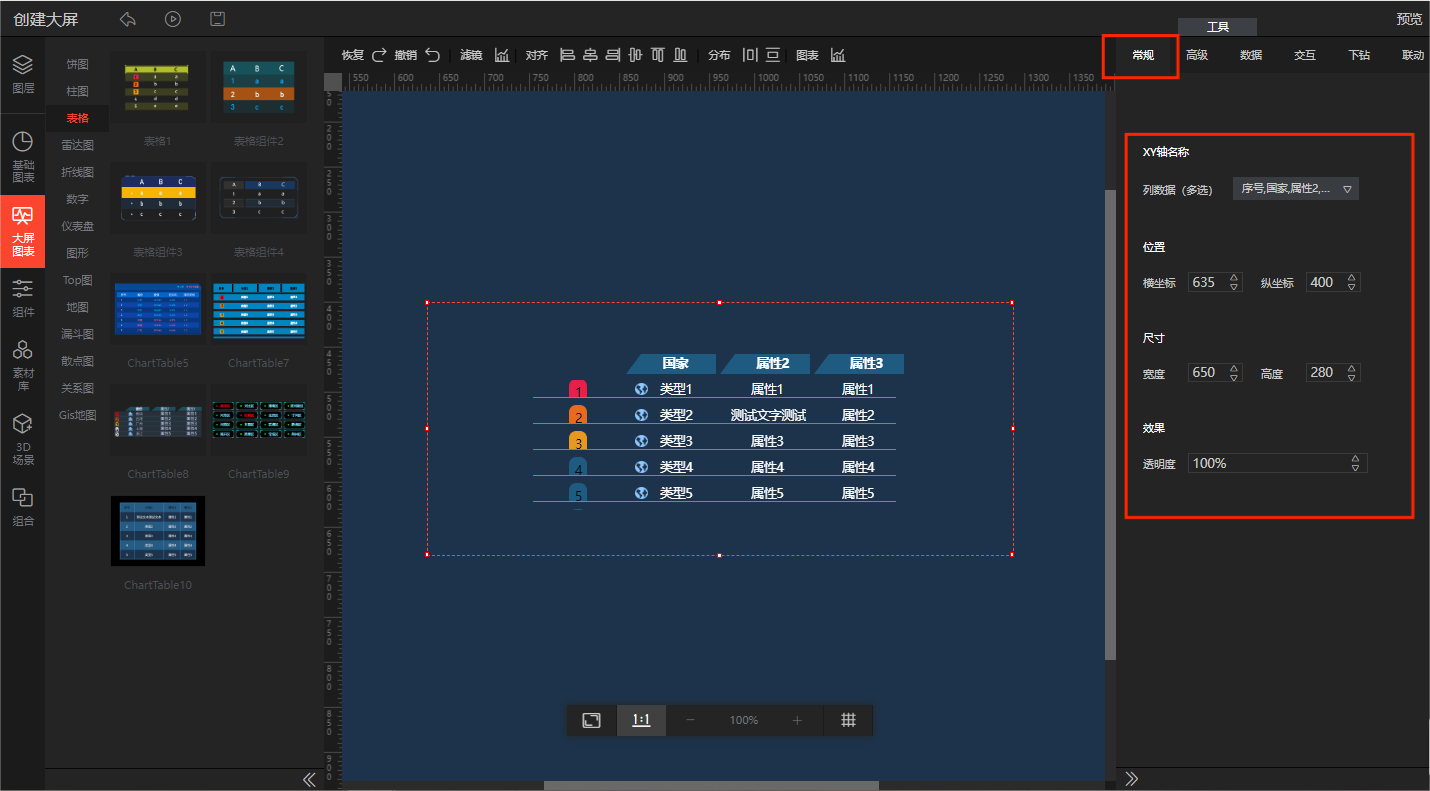This screenshot has height=791, width=1430.
Task: Open the 3D场景 sidebar panel
Action: [x=22, y=440]
